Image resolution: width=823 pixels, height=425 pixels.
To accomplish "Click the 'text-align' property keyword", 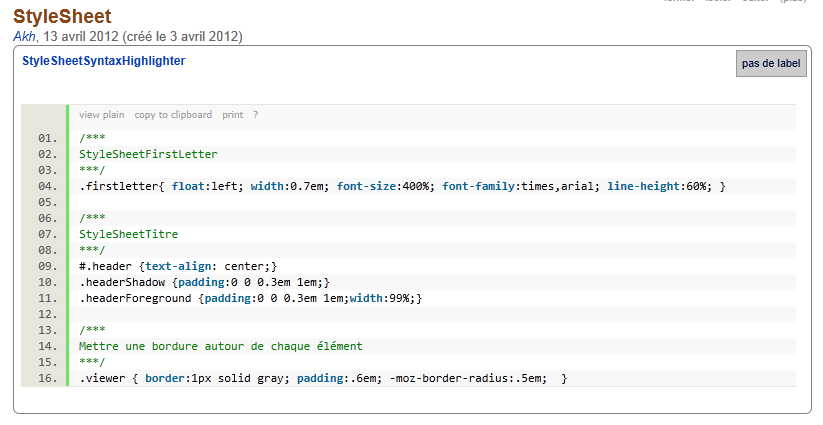I will point(178,266).
